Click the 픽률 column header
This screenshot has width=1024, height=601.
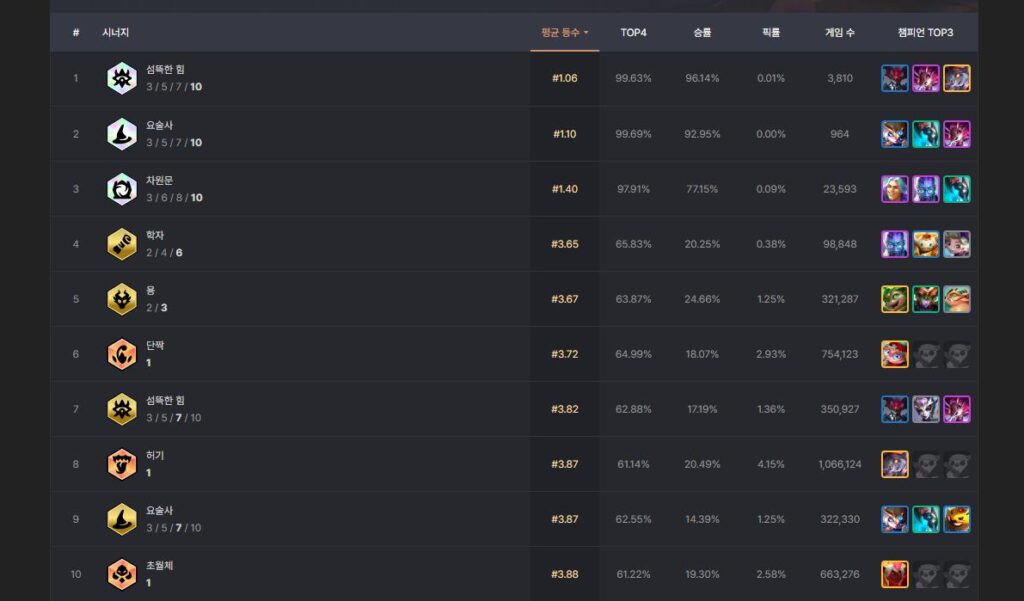tap(771, 33)
